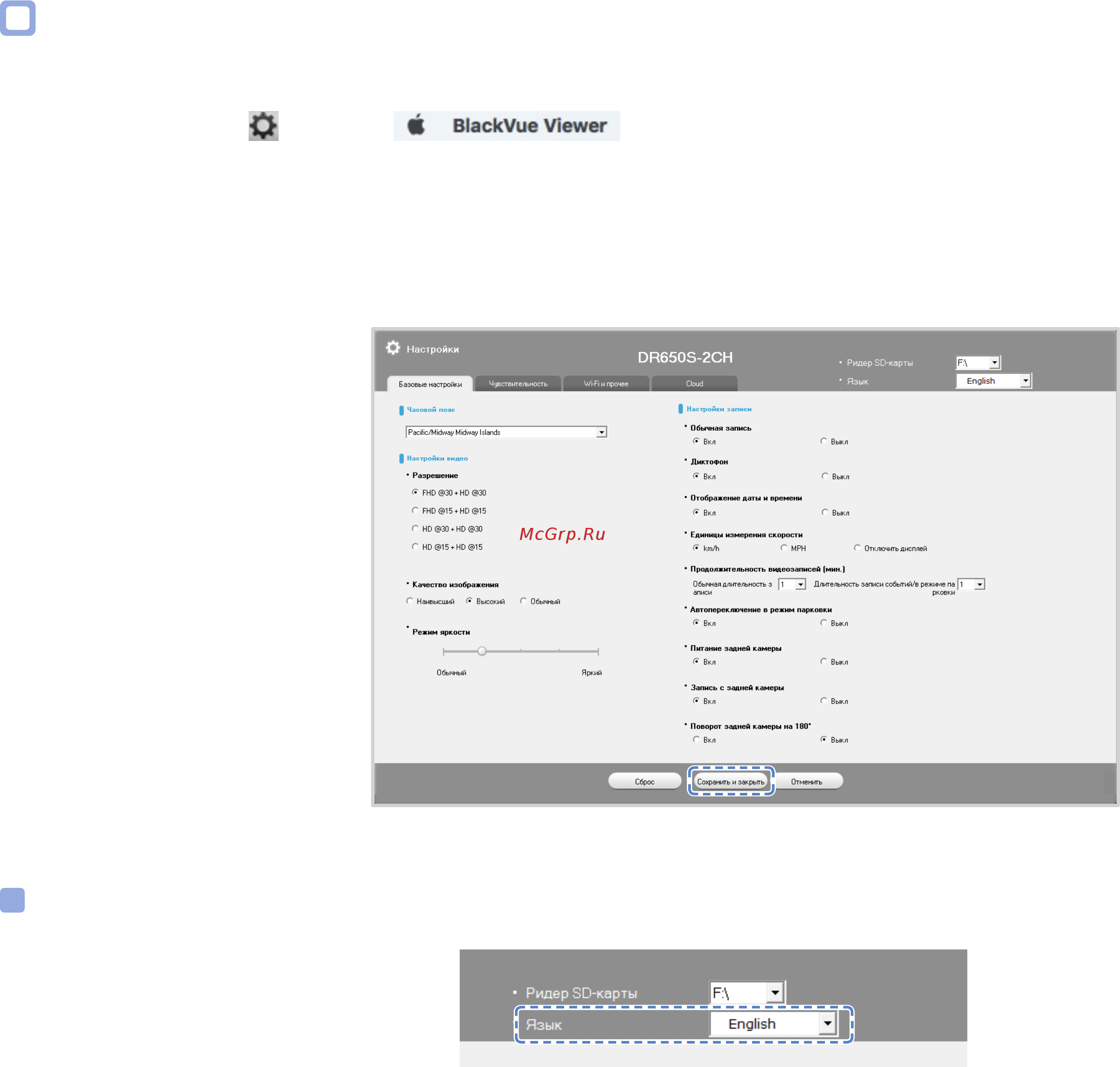Turn Диктофон on (Вкл)
This screenshot has width=1120, height=1067.
coord(696,477)
